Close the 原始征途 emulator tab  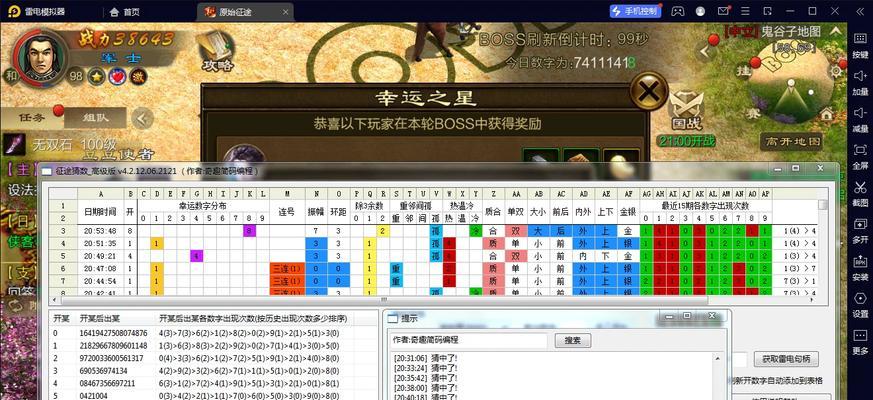(286, 12)
